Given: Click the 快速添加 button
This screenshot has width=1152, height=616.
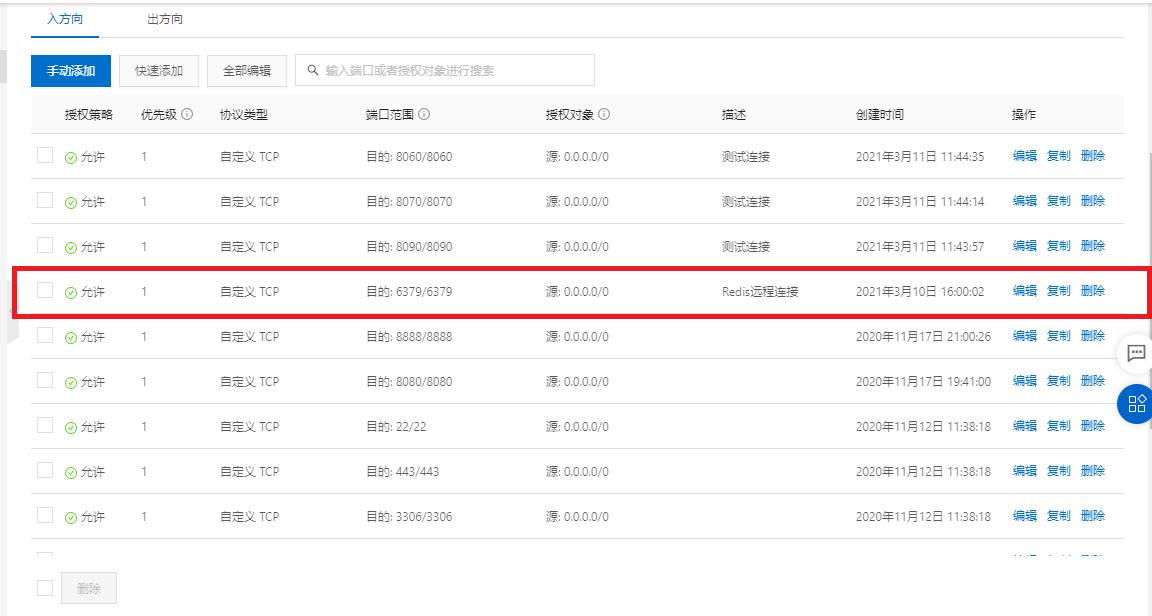Looking at the screenshot, I should coord(159,71).
